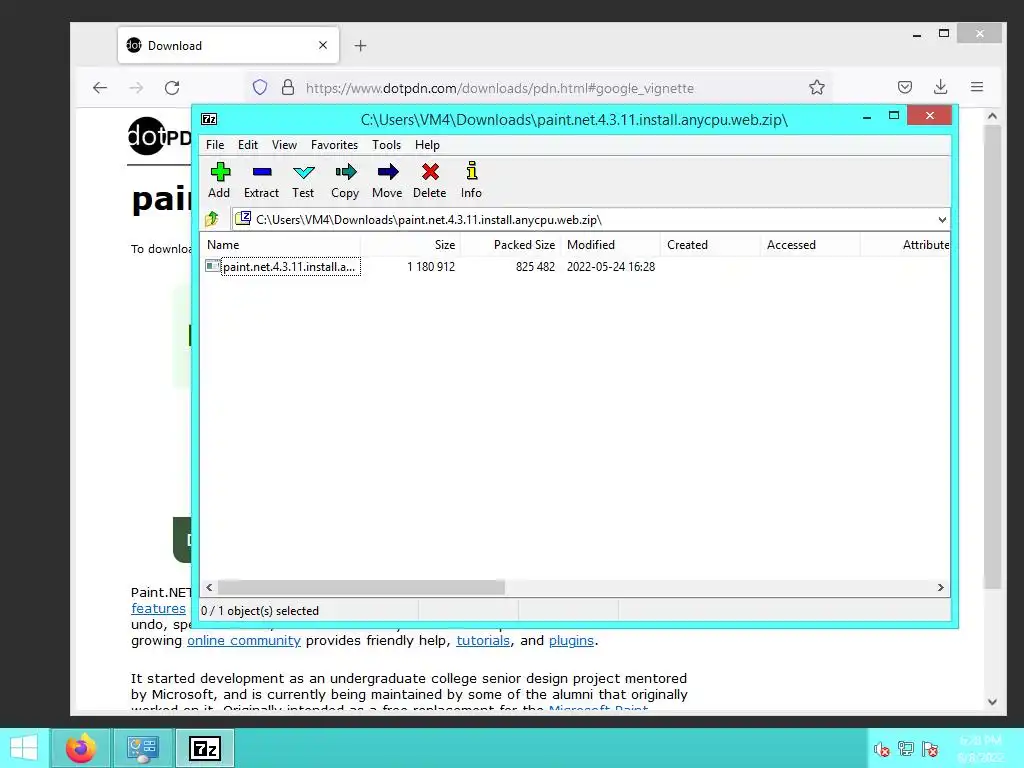Click the Add button in 7-Zip toolbar
This screenshot has width=1024, height=768.
(219, 180)
